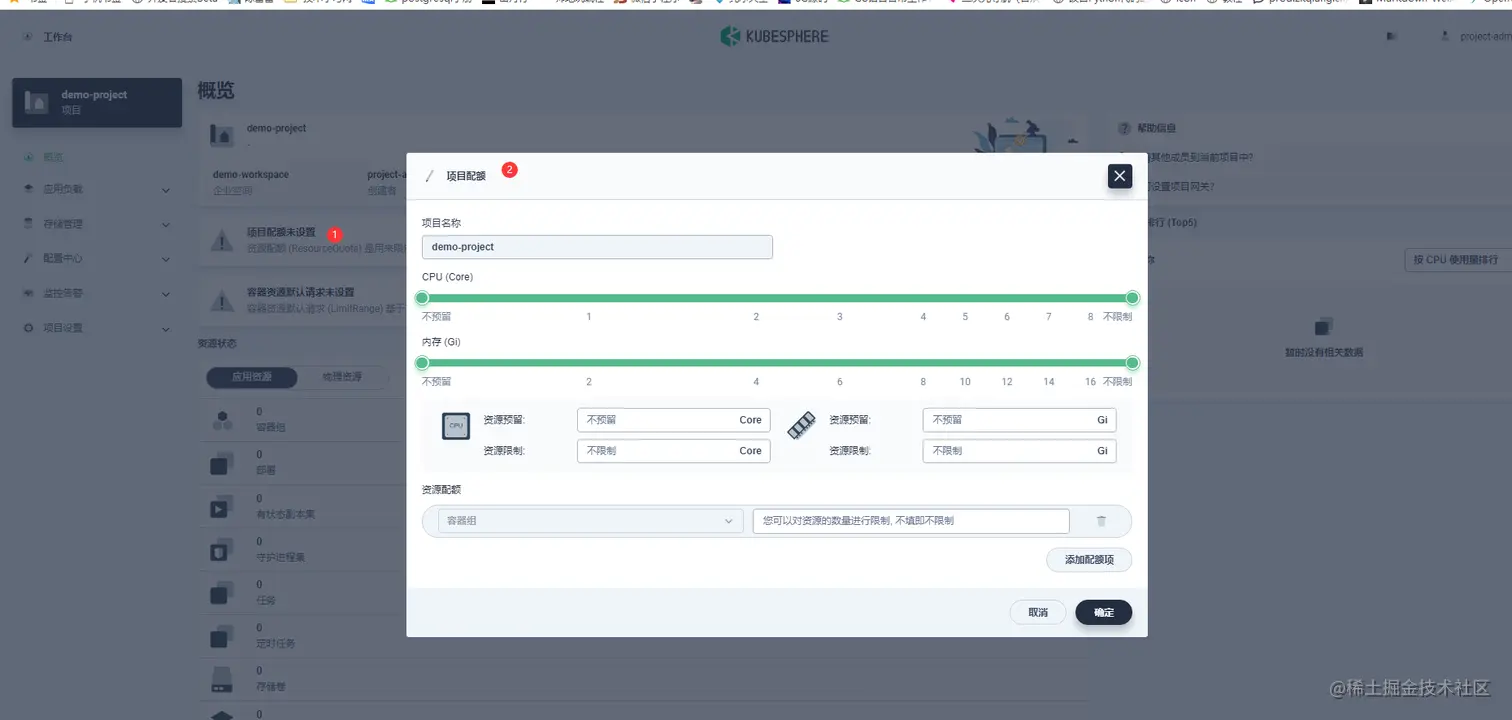The width and height of the screenshot is (1512, 720).
Task: Click the CPU slider's left 不预留 handle
Action: (422, 298)
